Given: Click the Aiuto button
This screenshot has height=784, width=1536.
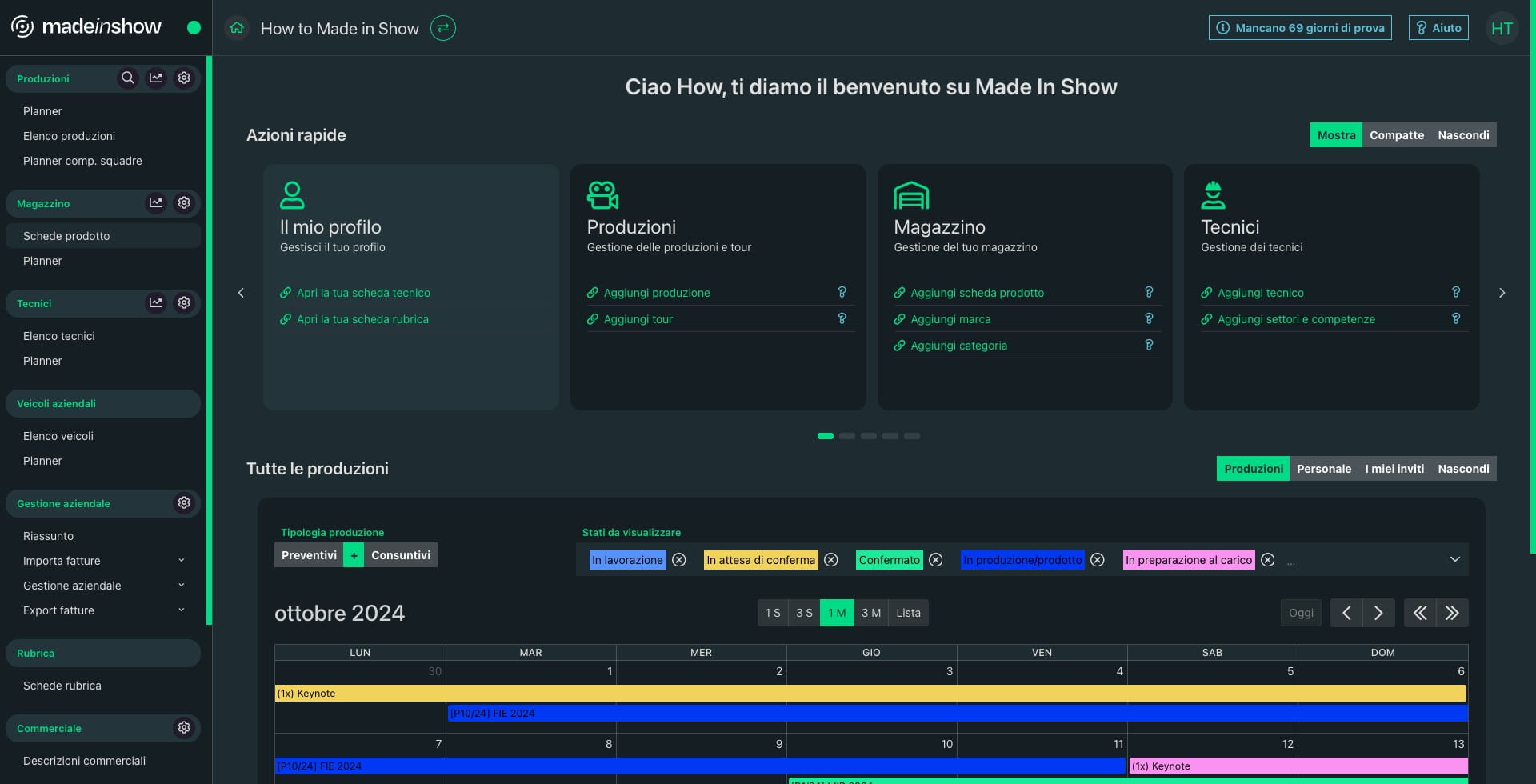Looking at the screenshot, I should click(x=1438, y=28).
